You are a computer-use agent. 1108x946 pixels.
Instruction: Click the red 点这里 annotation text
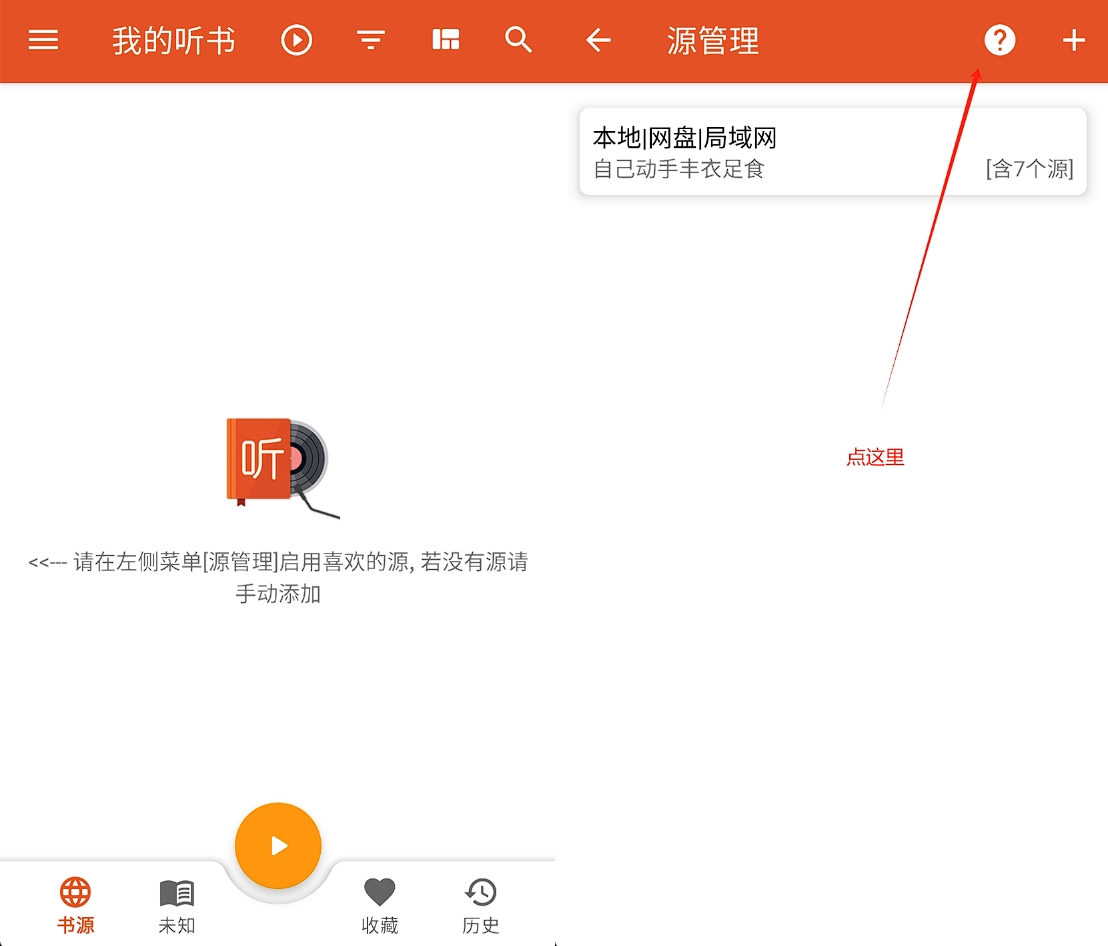point(874,457)
